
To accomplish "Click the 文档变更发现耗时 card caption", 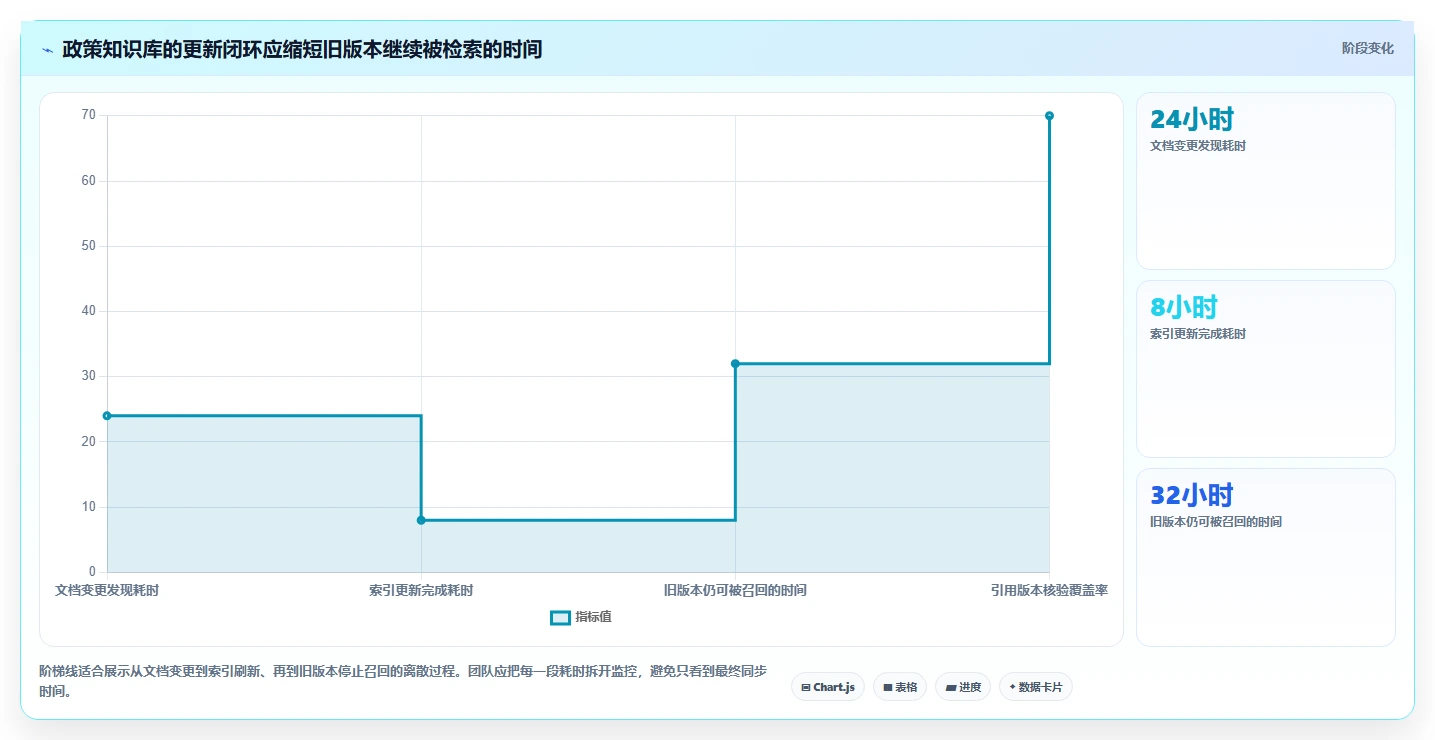I will pyautogui.click(x=1198, y=146).
